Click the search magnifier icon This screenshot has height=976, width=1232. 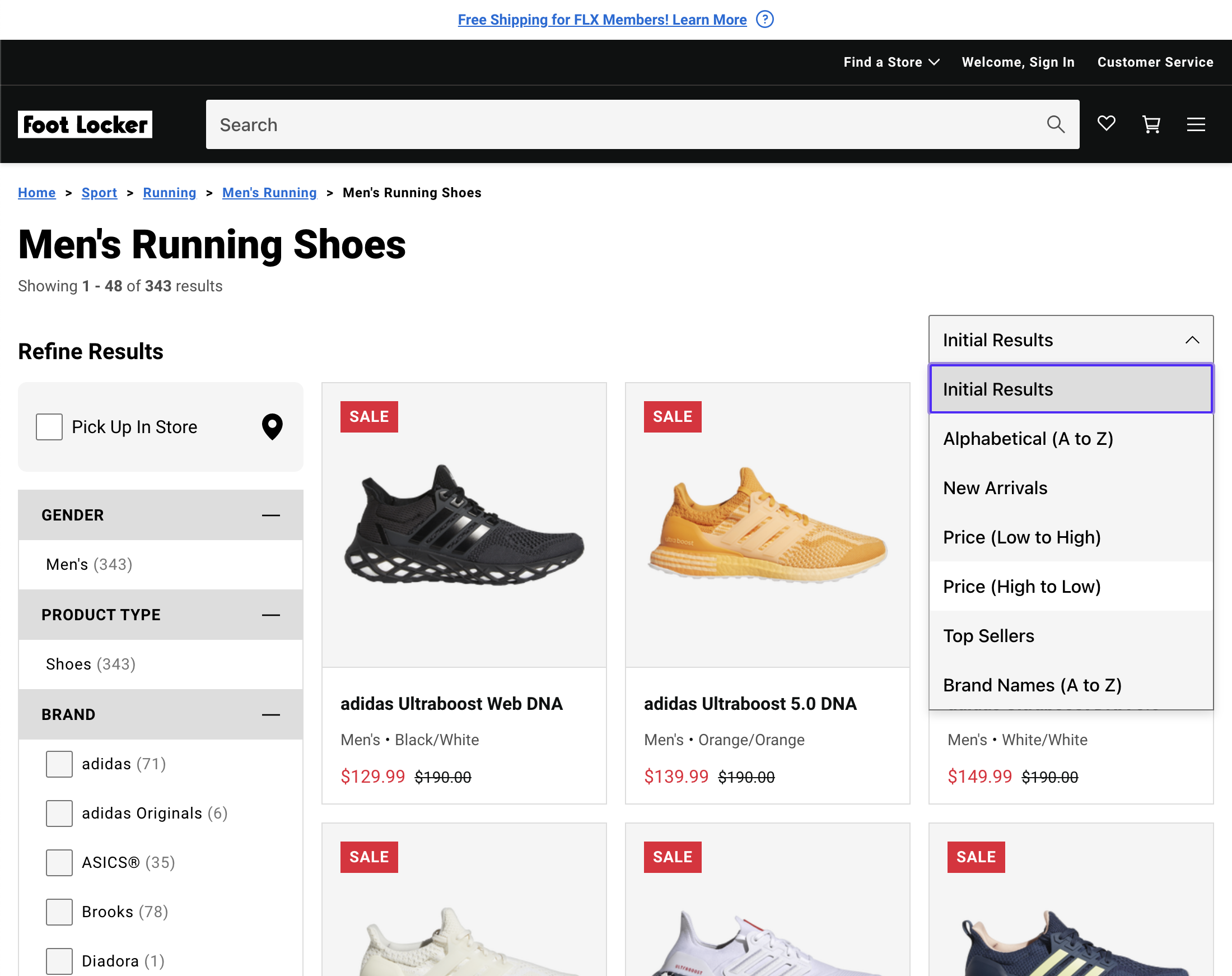pos(1056,123)
